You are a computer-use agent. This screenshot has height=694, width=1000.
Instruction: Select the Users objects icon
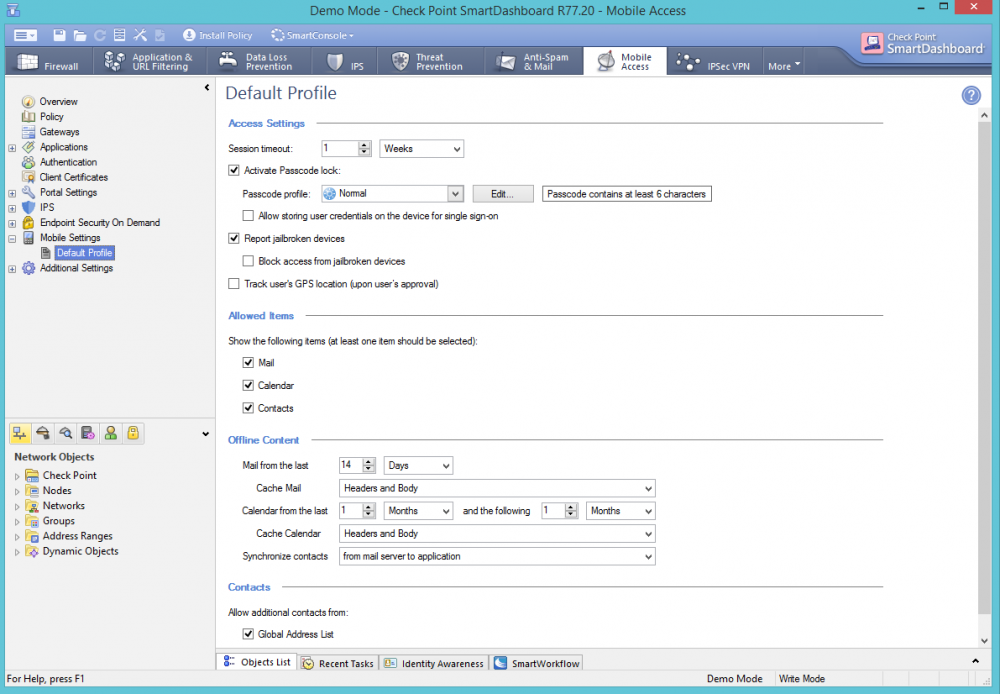(110, 434)
